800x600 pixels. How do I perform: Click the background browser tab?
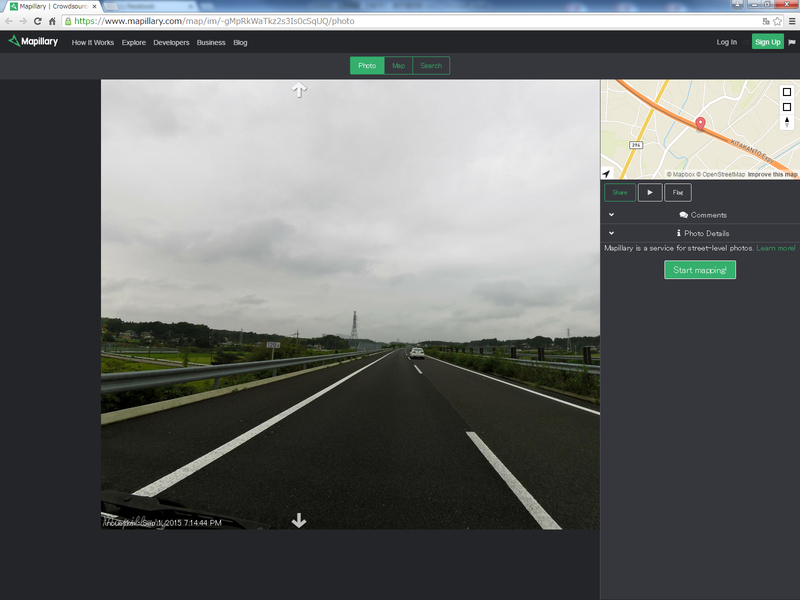click(x=148, y=7)
